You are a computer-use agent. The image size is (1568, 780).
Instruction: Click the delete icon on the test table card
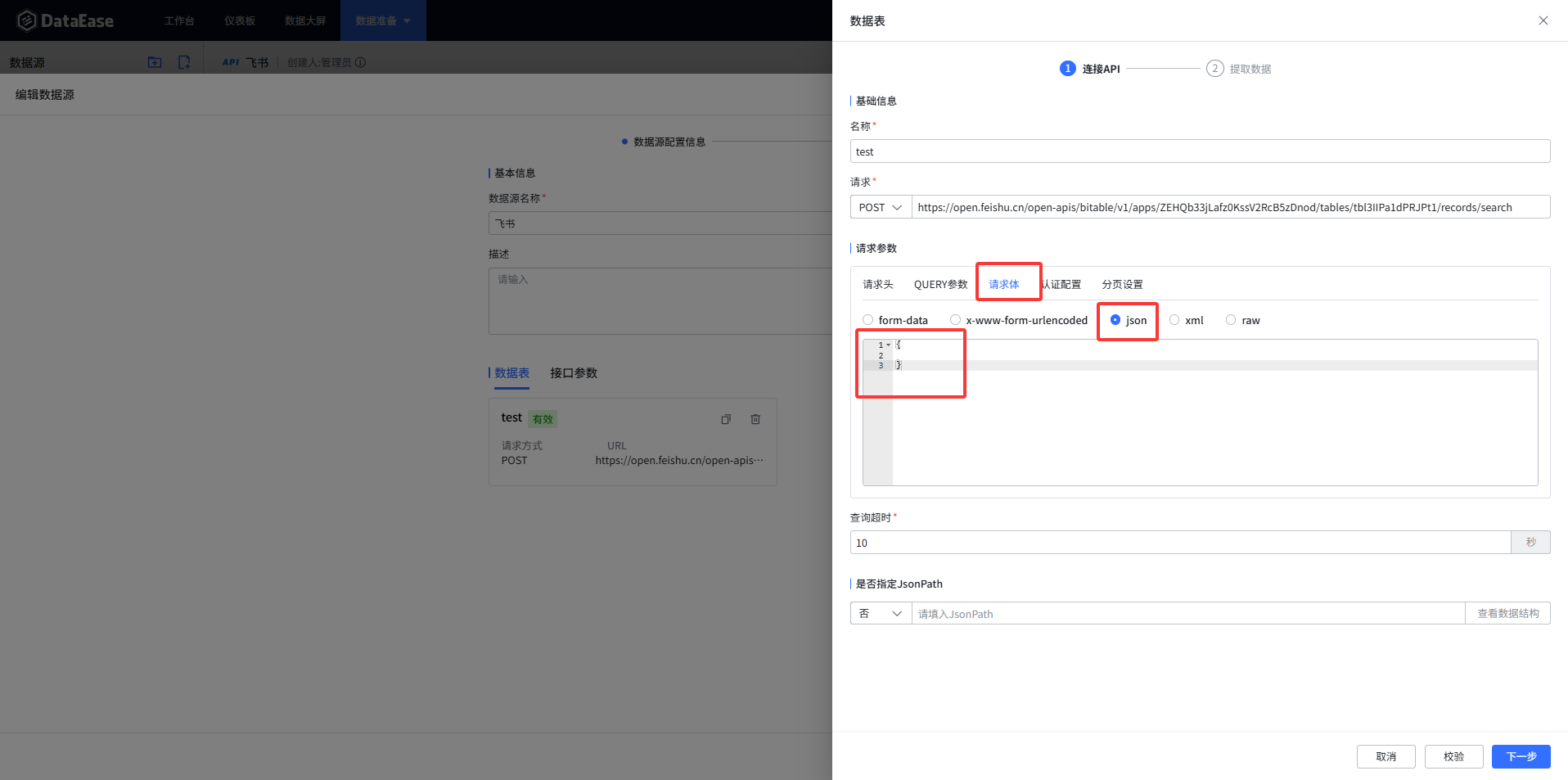(755, 419)
